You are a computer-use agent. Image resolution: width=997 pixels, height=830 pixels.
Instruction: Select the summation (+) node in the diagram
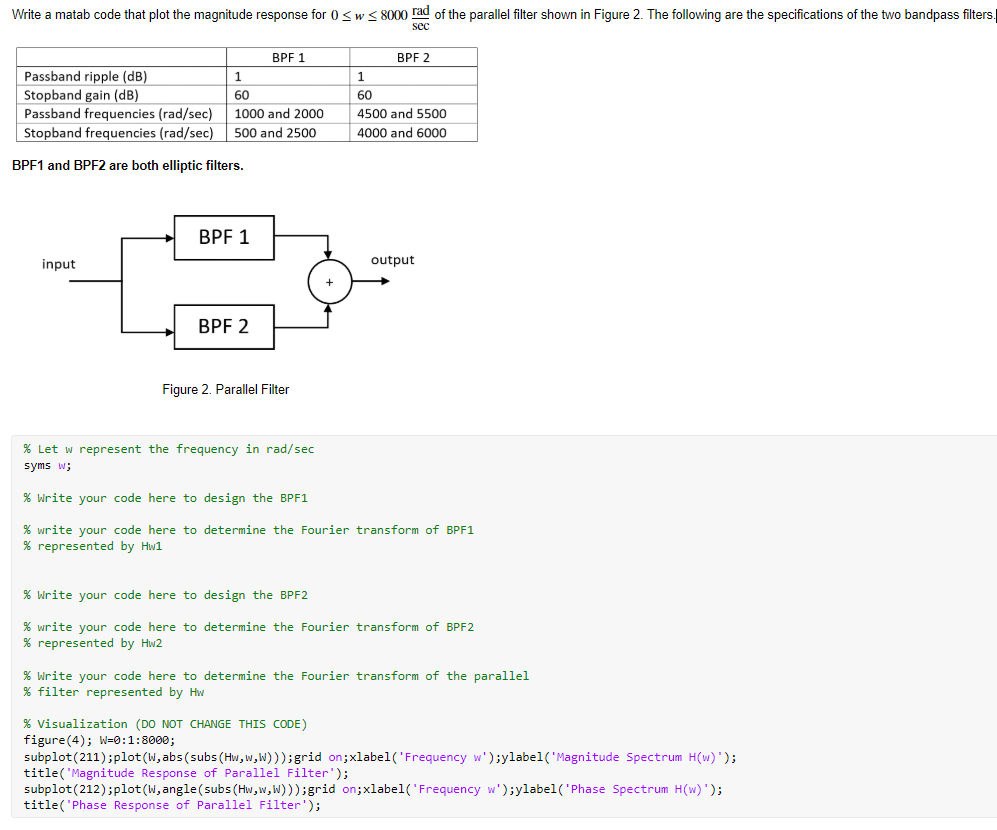click(x=329, y=281)
